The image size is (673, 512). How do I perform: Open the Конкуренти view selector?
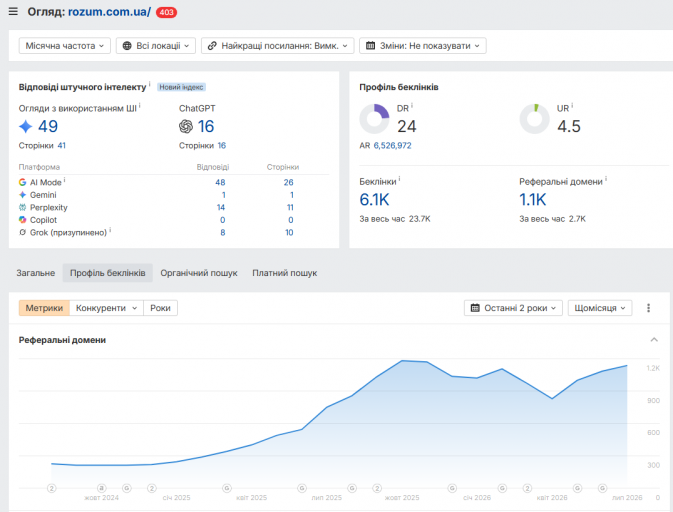pyautogui.click(x=106, y=308)
